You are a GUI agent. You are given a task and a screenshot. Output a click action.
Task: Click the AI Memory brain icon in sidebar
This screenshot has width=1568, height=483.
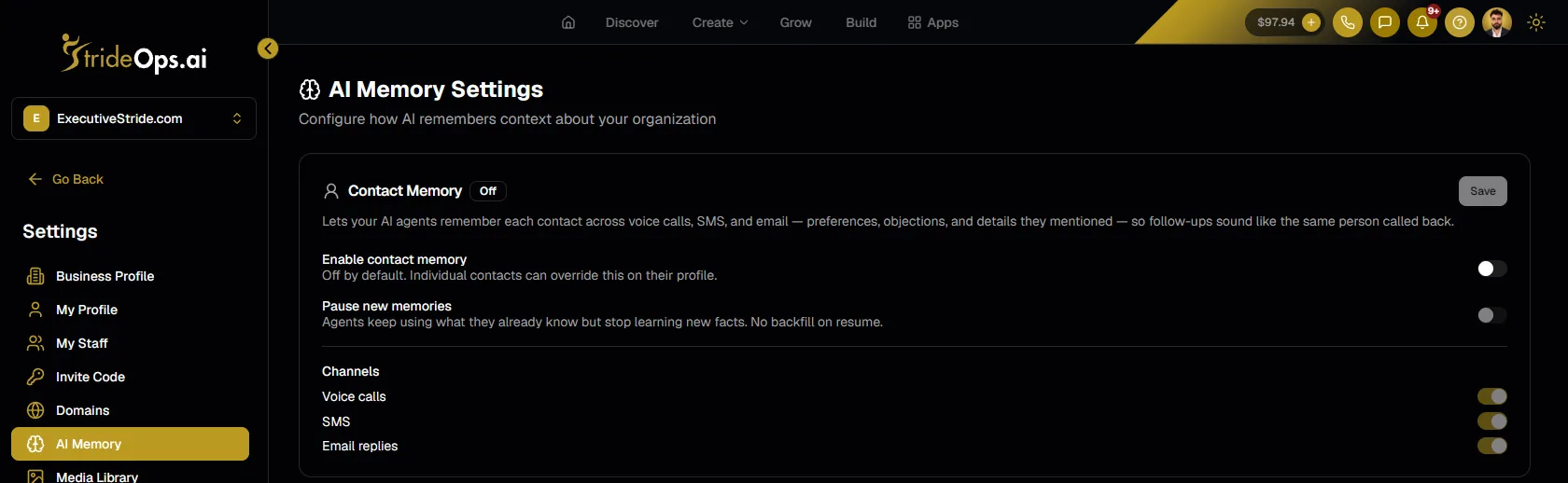pyautogui.click(x=35, y=444)
